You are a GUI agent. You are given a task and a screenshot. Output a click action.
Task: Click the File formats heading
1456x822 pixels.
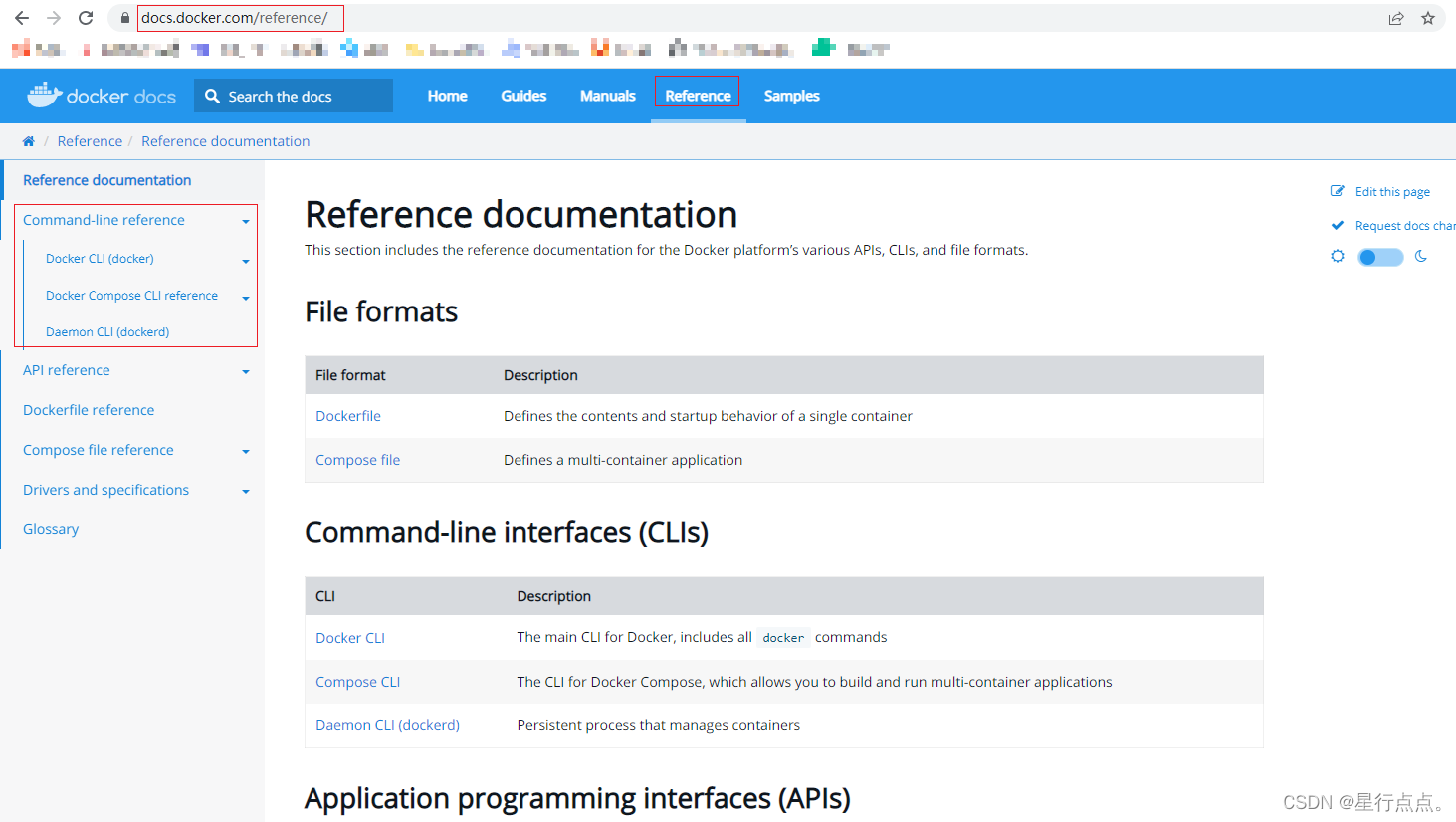[x=381, y=311]
